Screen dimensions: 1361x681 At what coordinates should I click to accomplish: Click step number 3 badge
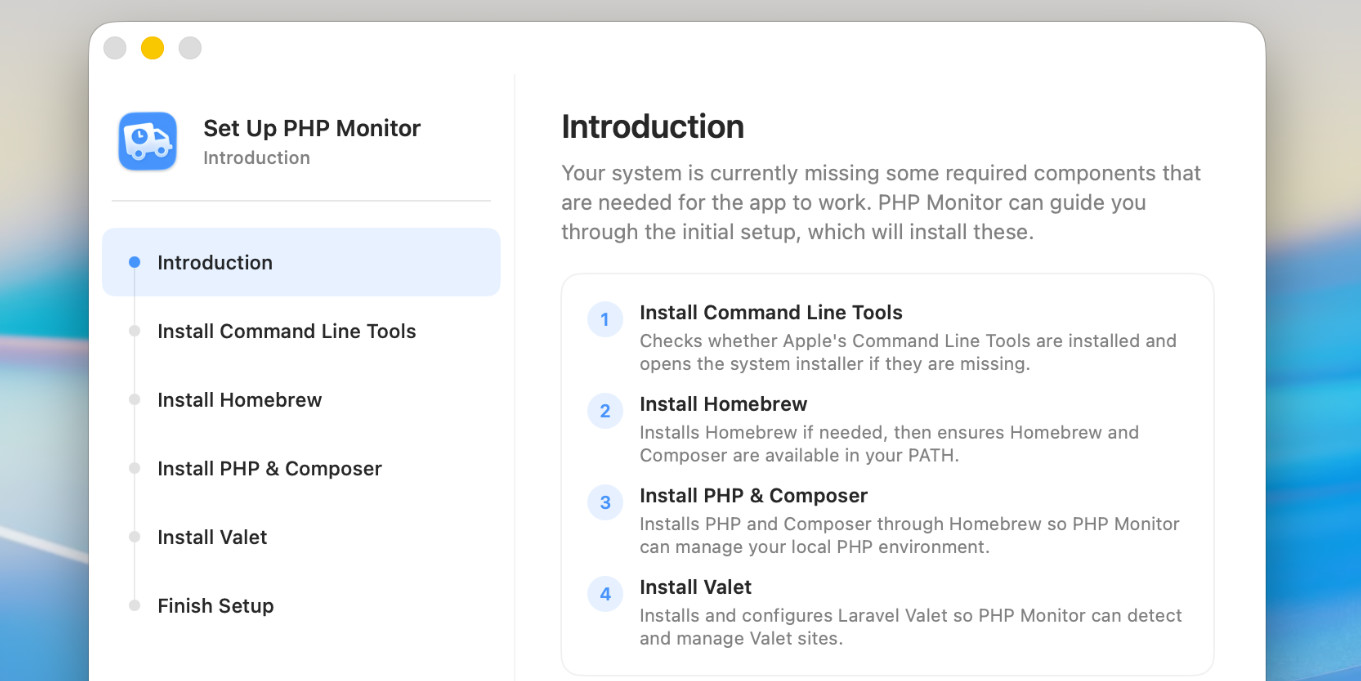coord(605,503)
